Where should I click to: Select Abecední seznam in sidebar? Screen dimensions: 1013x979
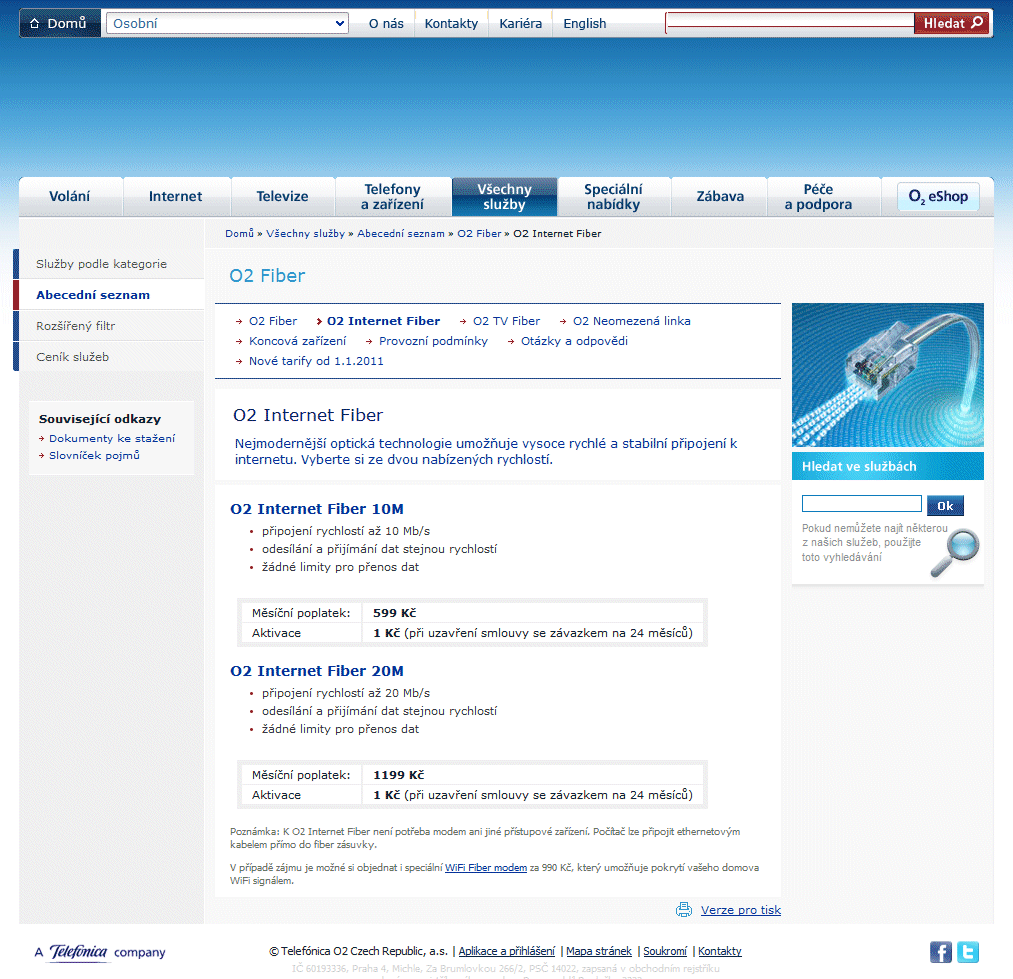pos(111,295)
